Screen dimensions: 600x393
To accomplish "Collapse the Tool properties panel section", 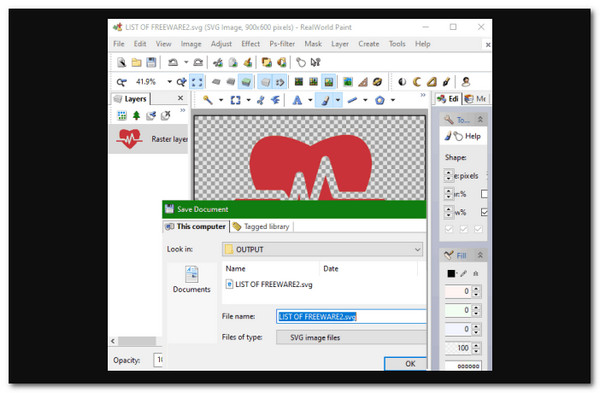I will (480, 120).
